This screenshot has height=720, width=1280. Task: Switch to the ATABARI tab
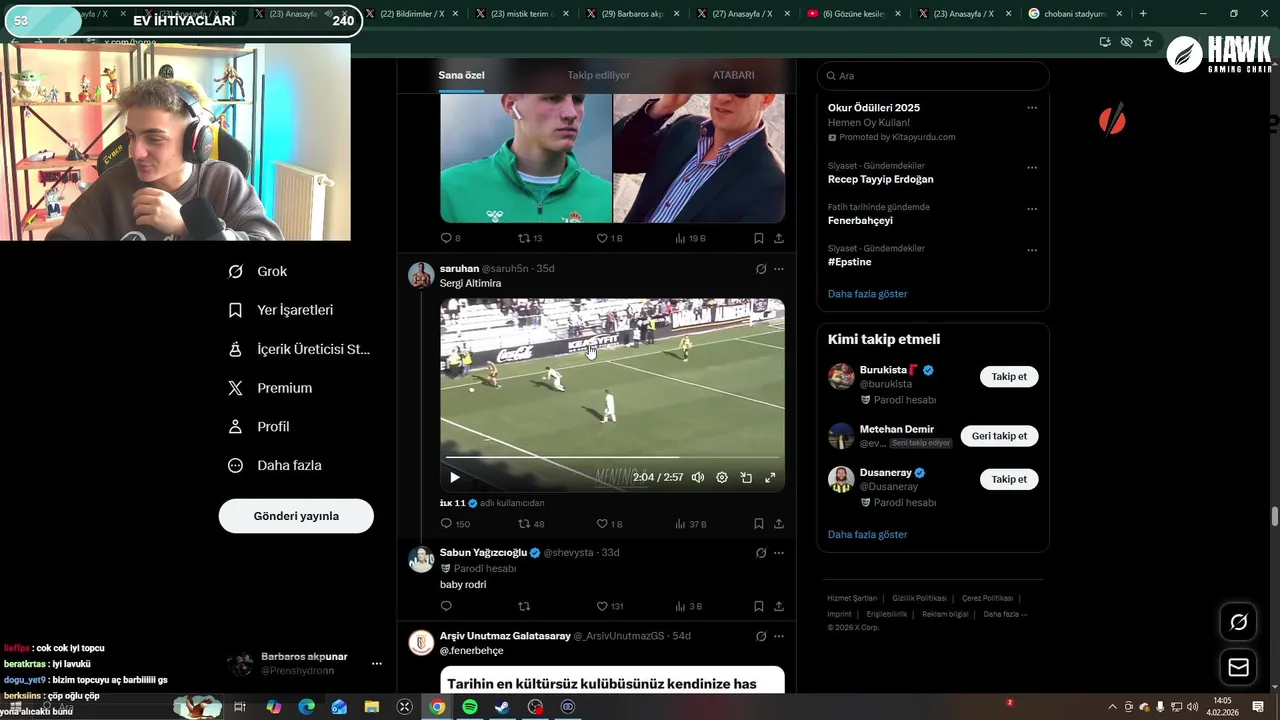(733, 75)
